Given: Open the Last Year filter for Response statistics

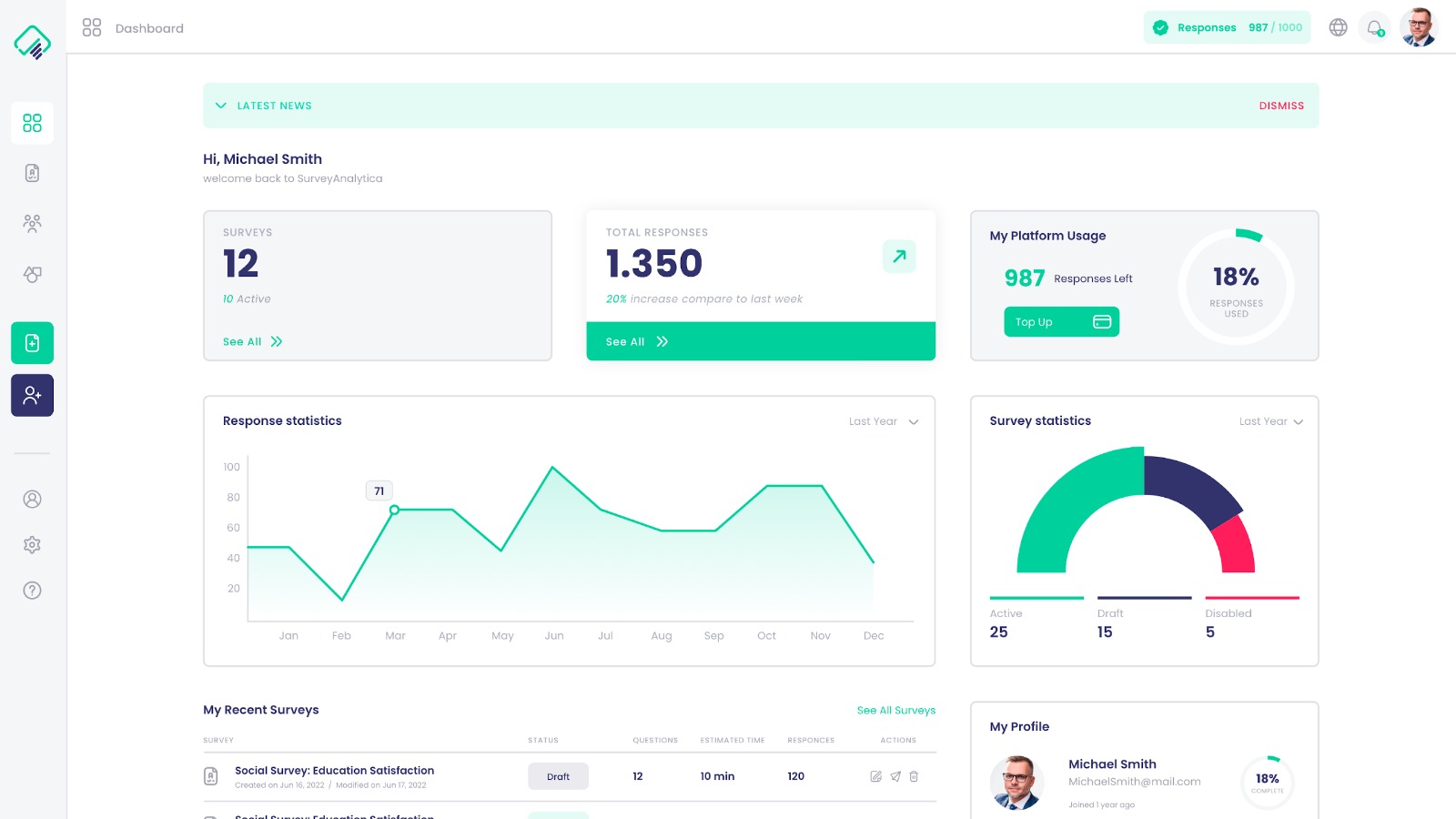Looking at the screenshot, I should point(882,421).
